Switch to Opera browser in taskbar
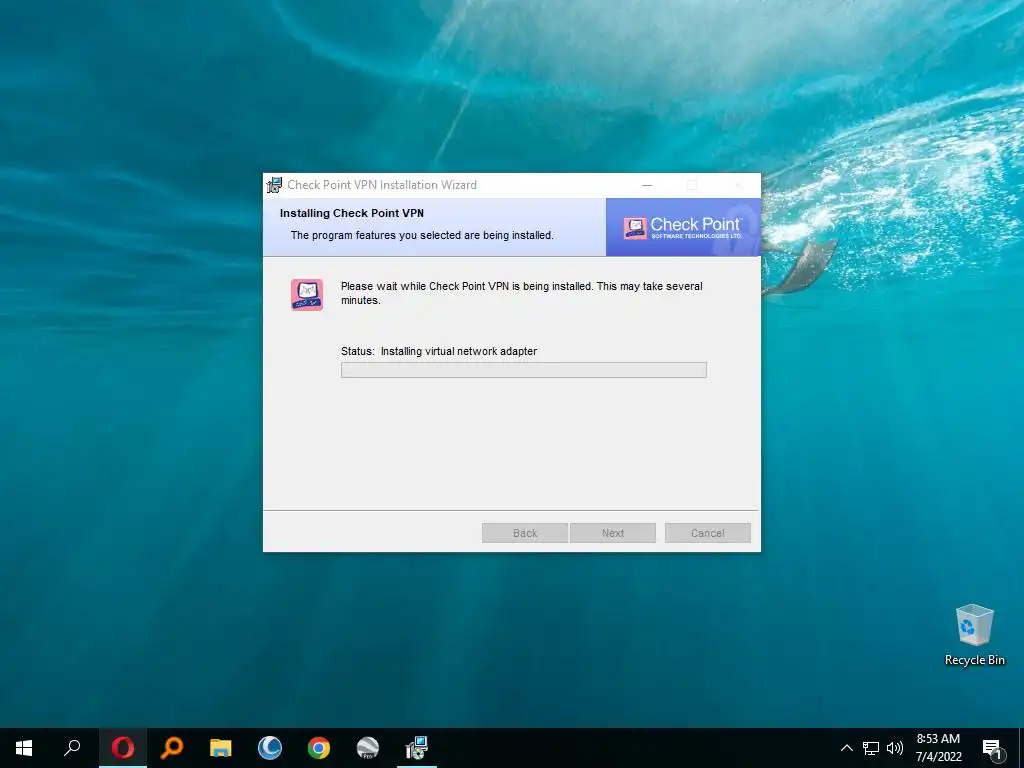1024x768 pixels. 123,748
